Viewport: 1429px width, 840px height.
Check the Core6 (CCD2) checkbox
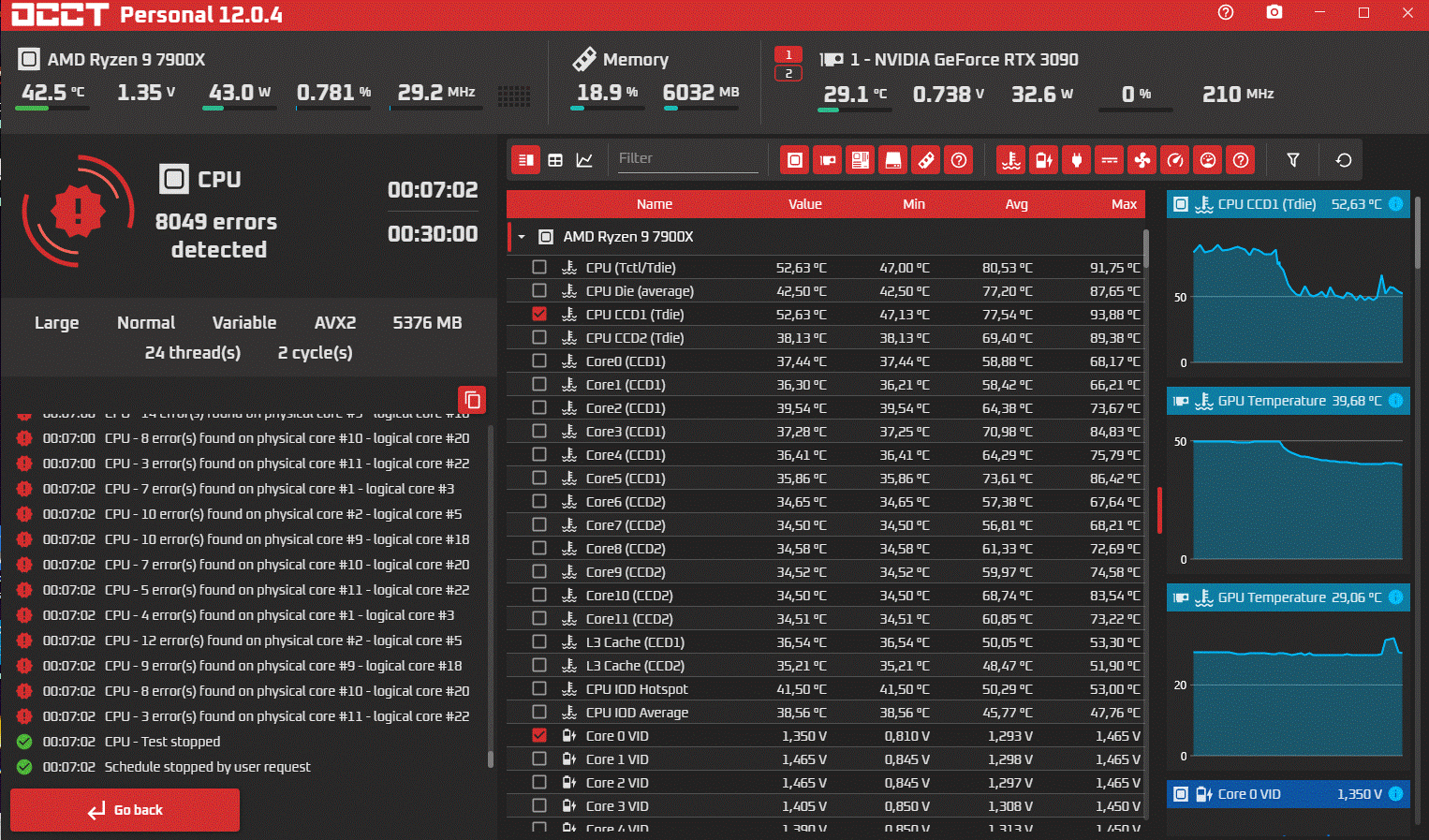539,501
